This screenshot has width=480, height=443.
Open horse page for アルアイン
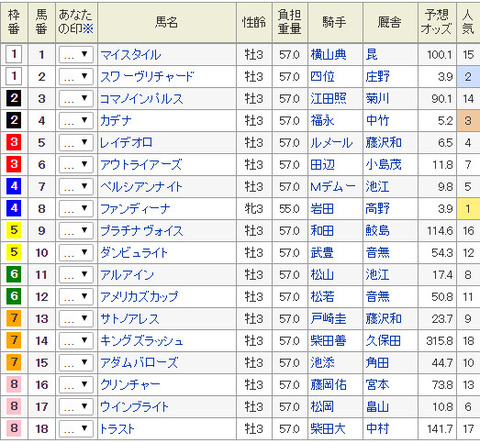pyautogui.click(x=127, y=275)
